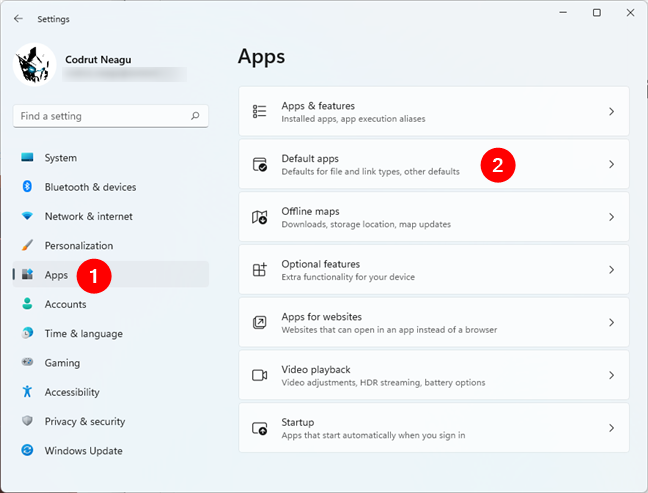Open Default apps settings

(434, 164)
